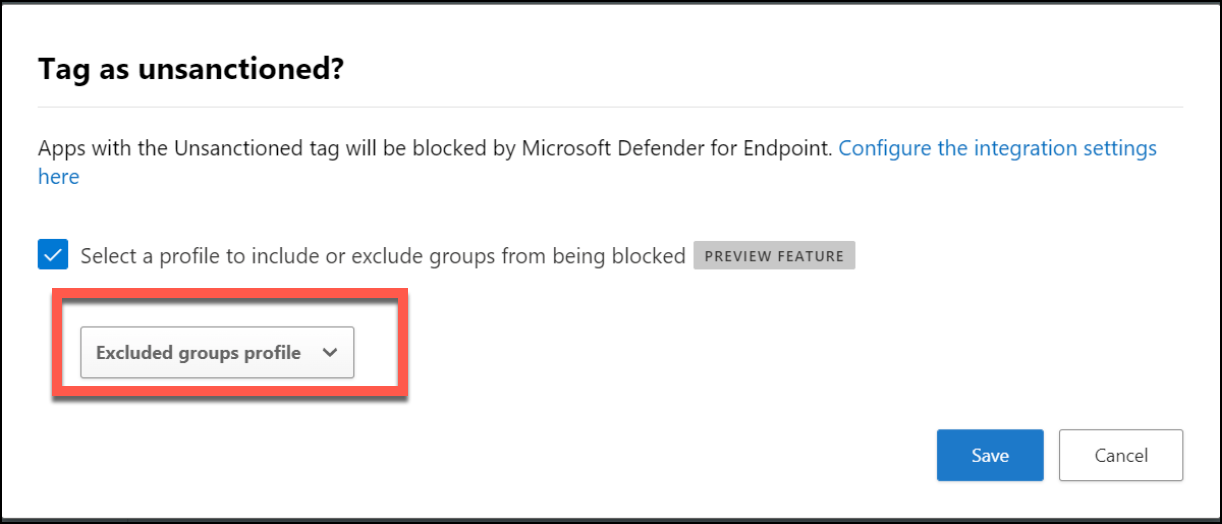Click the divider line under the dialog title
1222x524 pixels.
click(610, 106)
